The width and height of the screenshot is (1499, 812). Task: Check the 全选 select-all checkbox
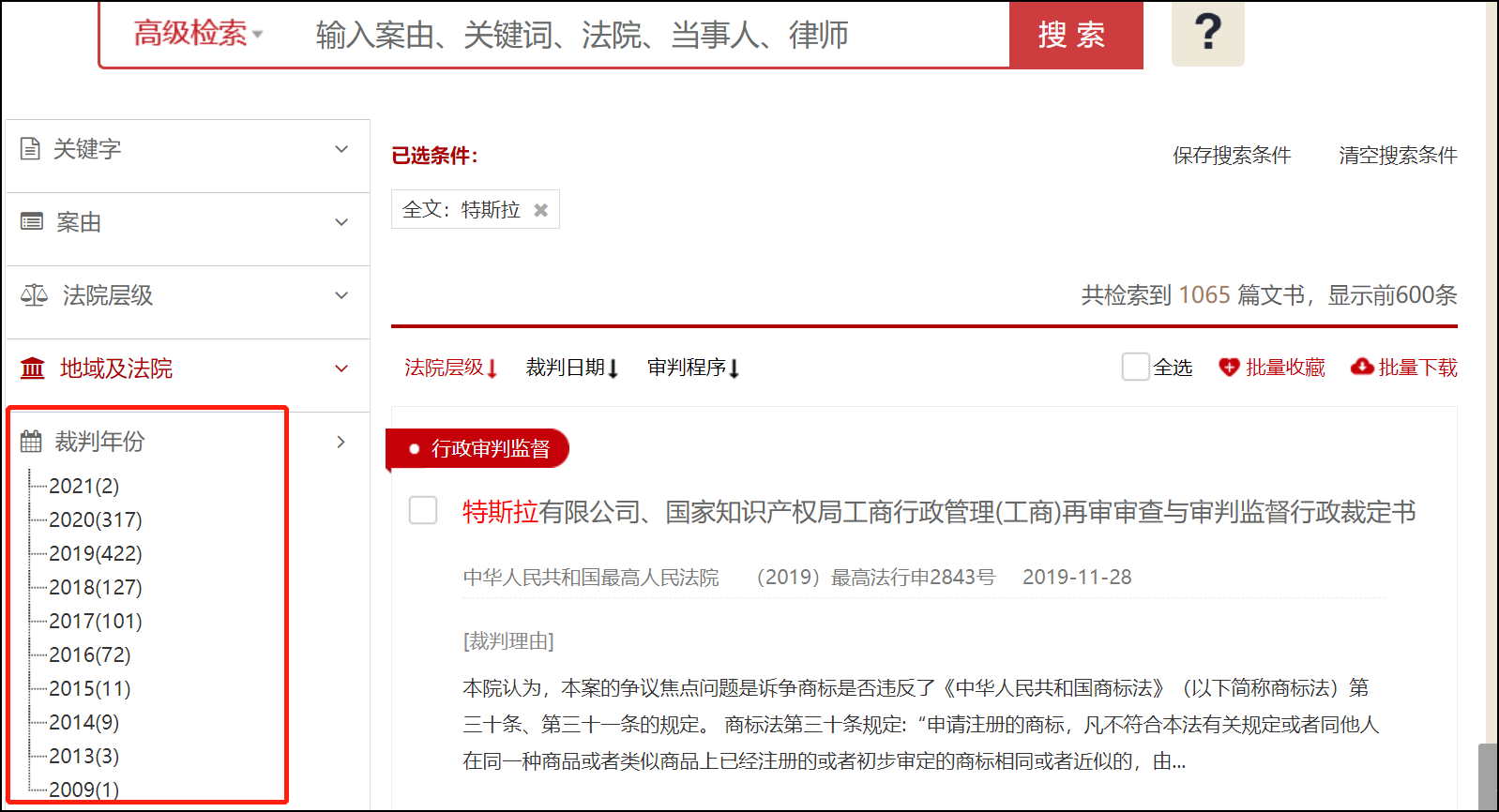pyautogui.click(x=1135, y=367)
